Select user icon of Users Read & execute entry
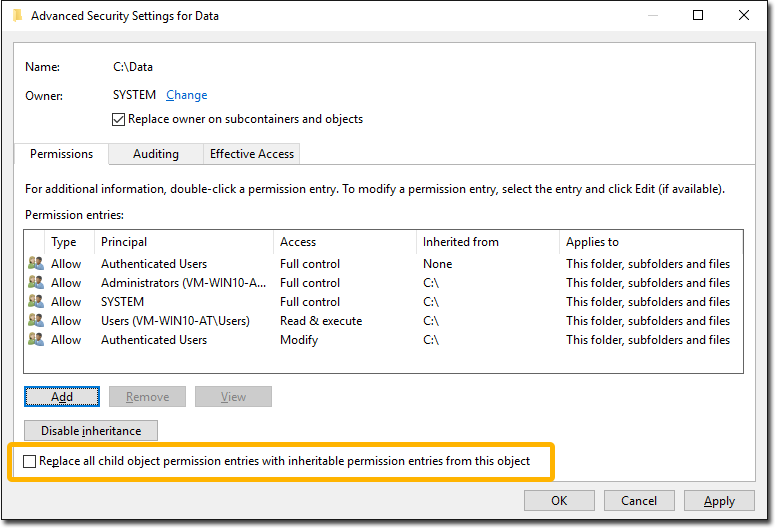775x528 pixels. pos(36,320)
